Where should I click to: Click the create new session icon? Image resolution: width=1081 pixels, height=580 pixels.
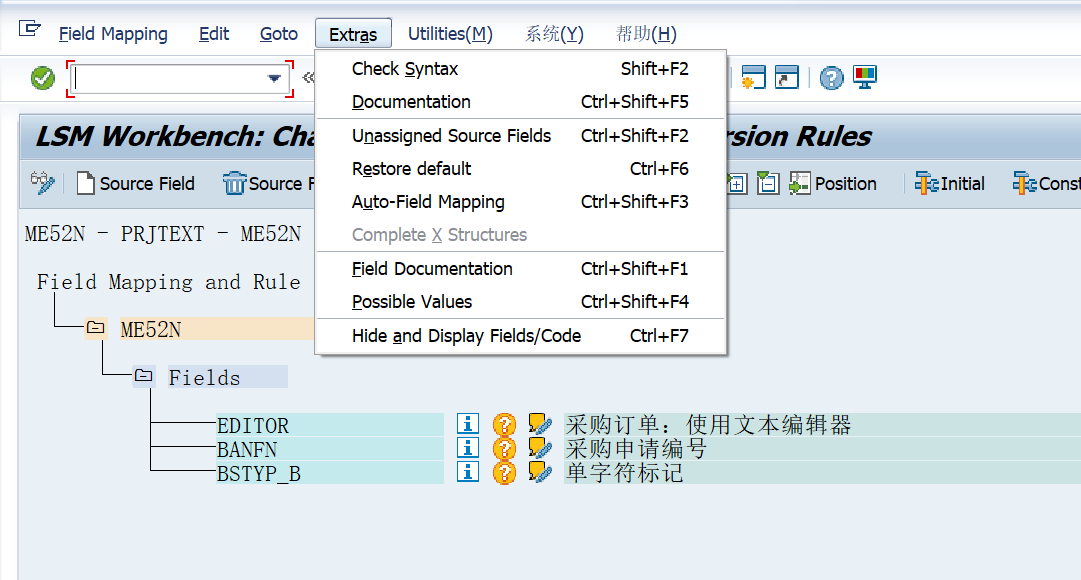(753, 77)
